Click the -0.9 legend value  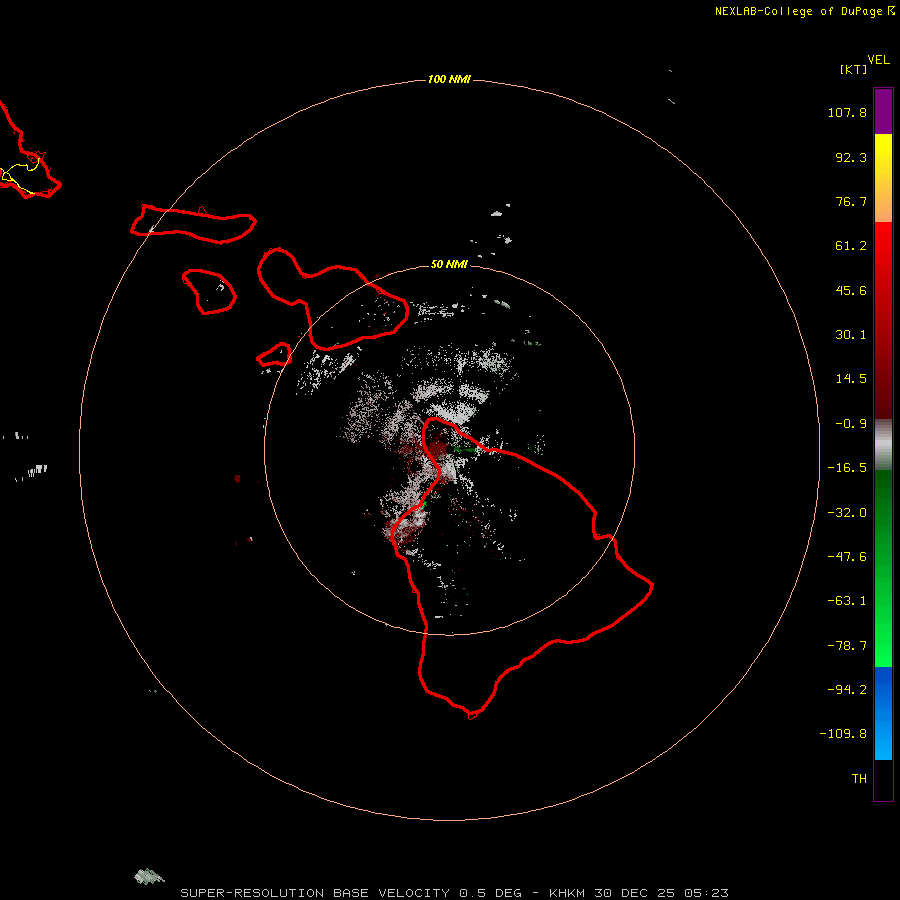pos(851,424)
